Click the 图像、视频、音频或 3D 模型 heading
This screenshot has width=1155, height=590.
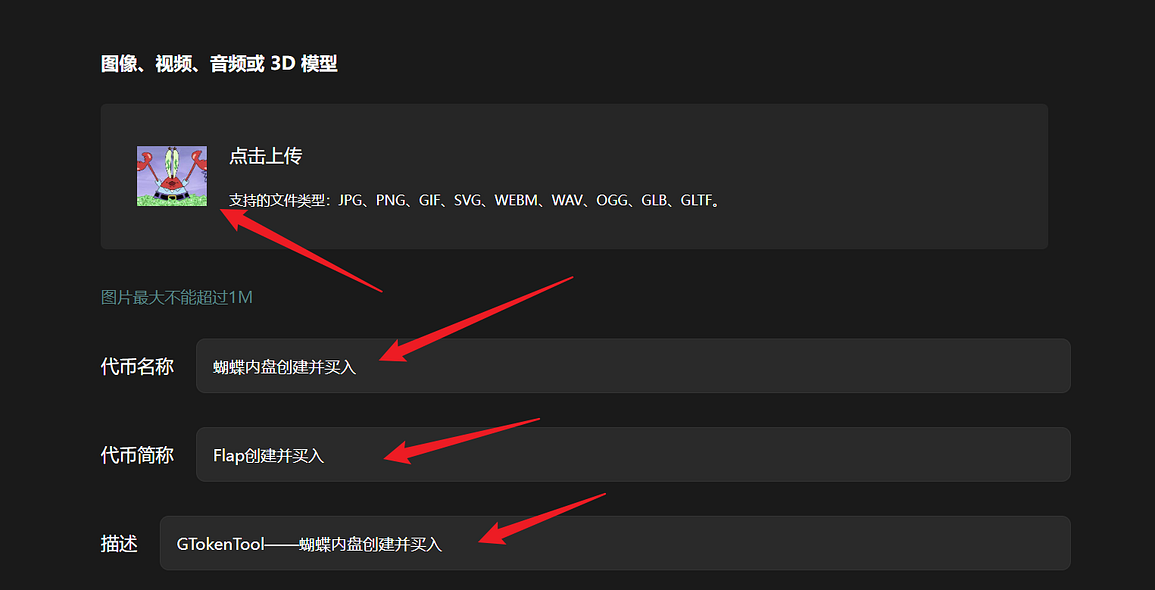pyautogui.click(x=219, y=63)
